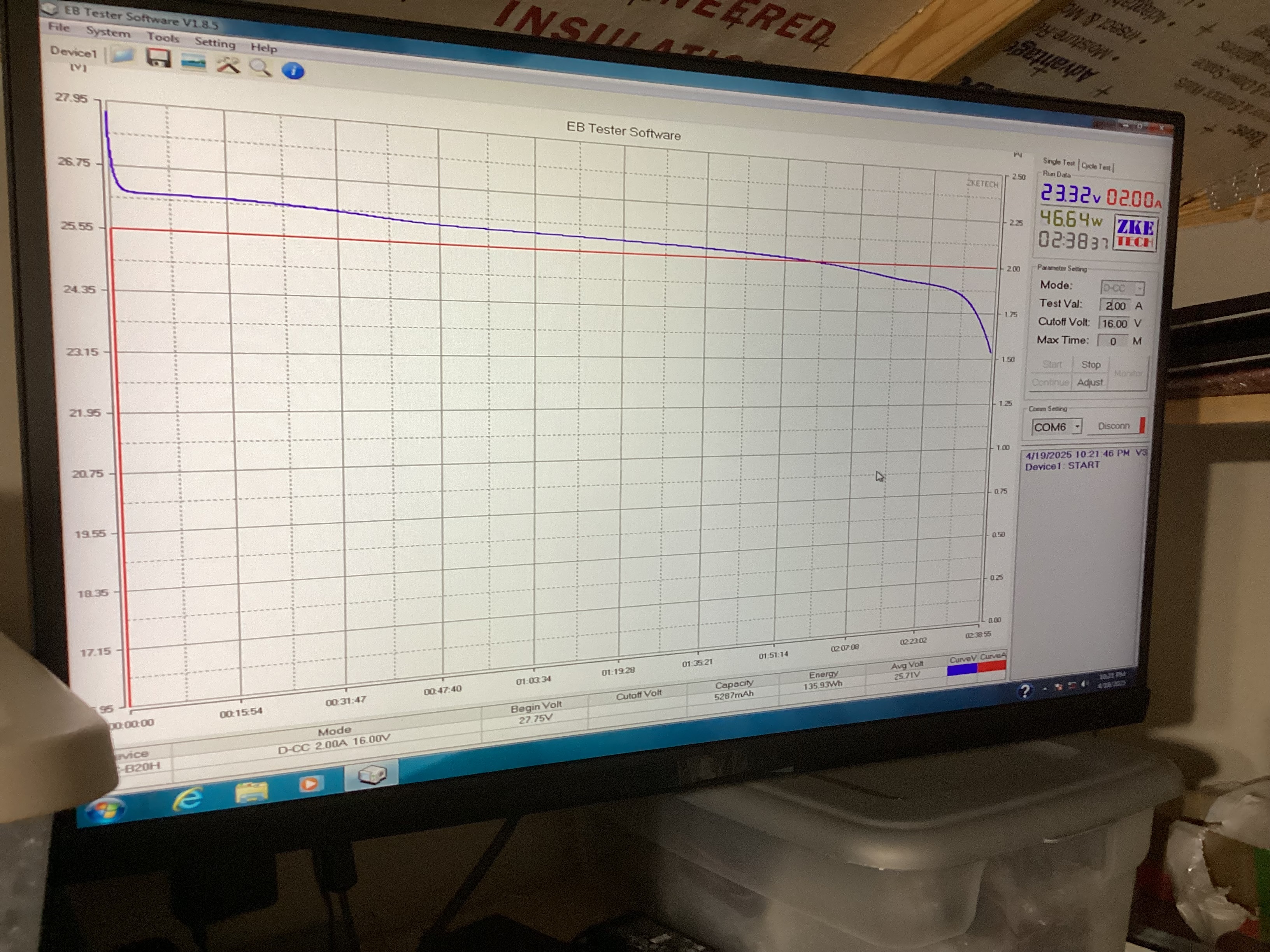Click the open file folder icon
This screenshot has height=952, width=1270.
pos(122,56)
